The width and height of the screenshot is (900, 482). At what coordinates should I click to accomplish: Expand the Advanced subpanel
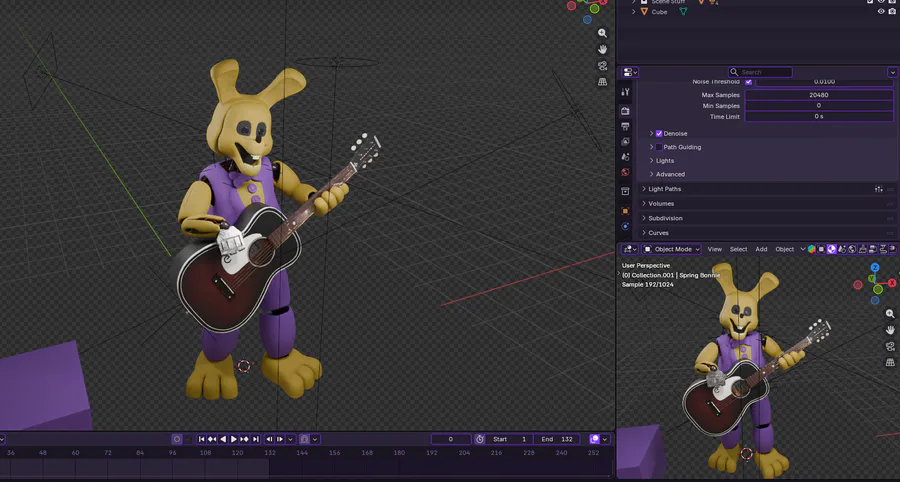point(651,174)
